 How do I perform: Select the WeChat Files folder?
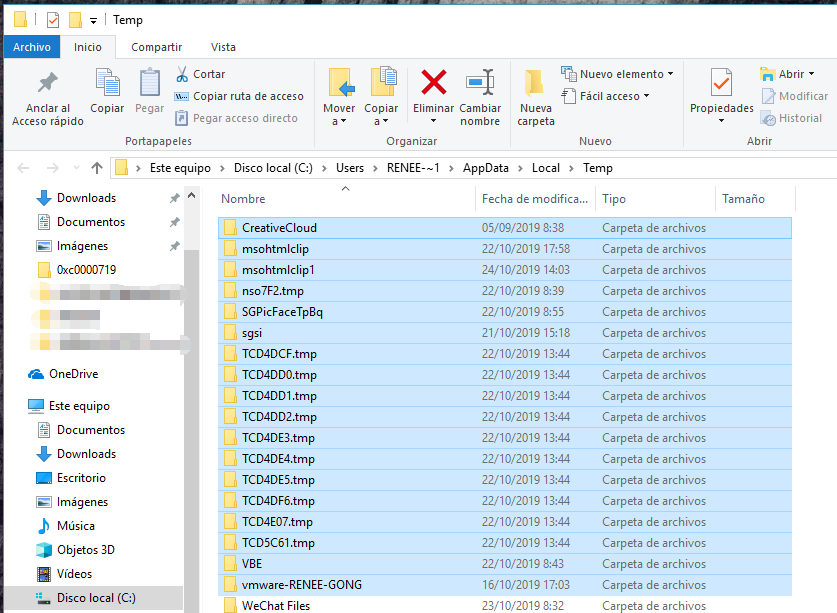[504, 606]
